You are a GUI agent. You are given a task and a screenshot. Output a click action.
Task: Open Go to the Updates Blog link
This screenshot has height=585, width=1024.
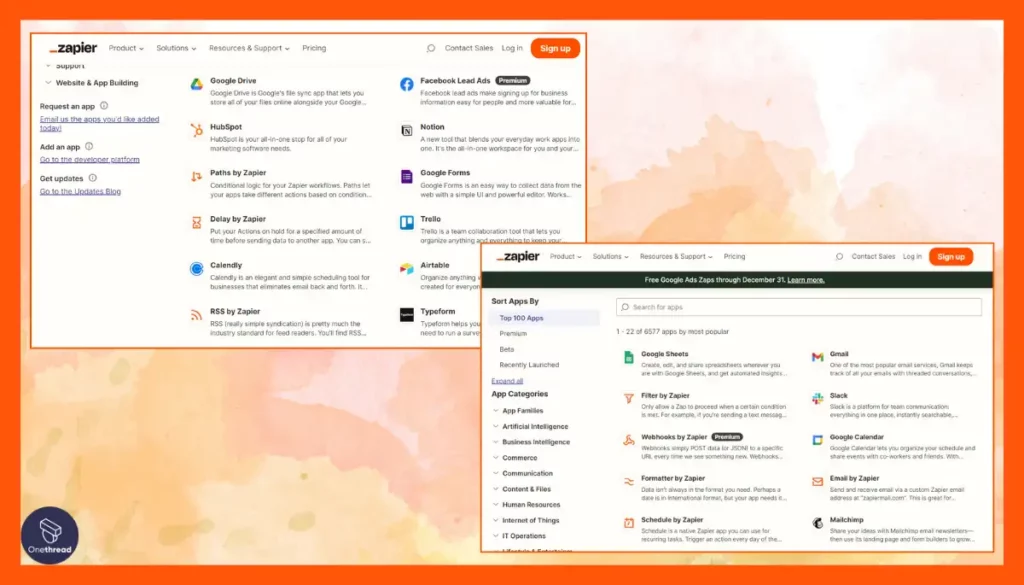(x=80, y=191)
